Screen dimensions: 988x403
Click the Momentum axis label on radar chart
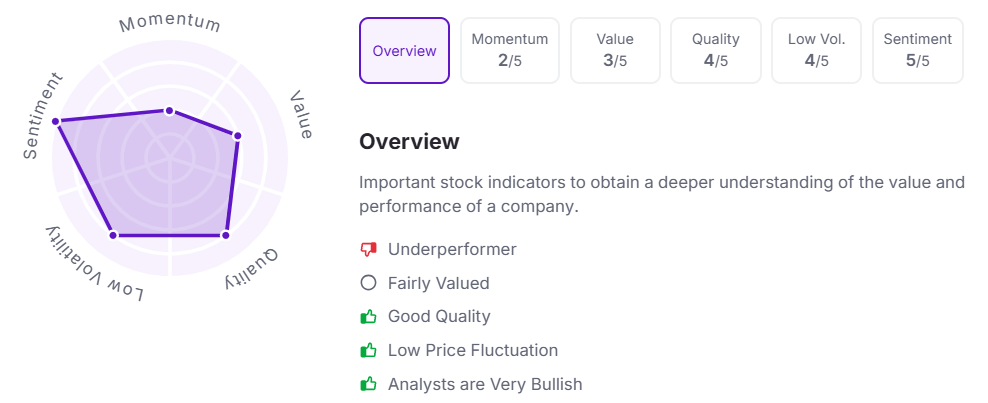(170, 22)
